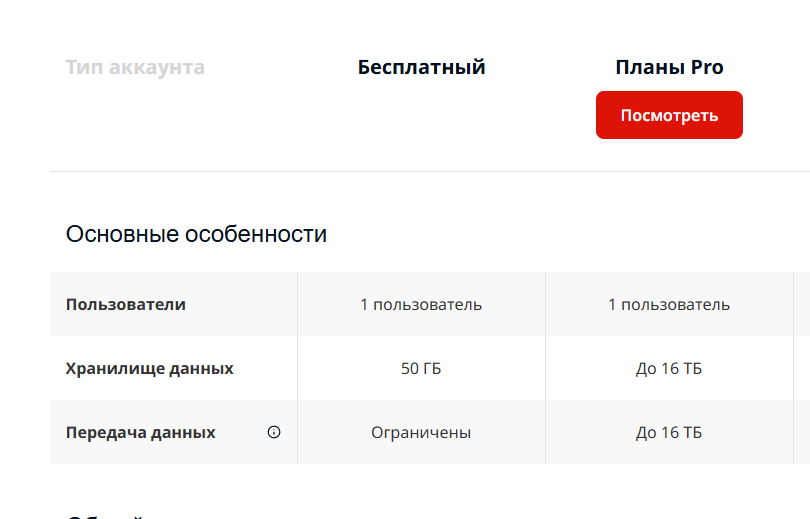Click 1 пользователь in Бесплатный column
This screenshot has height=519, width=810.
pos(421,304)
